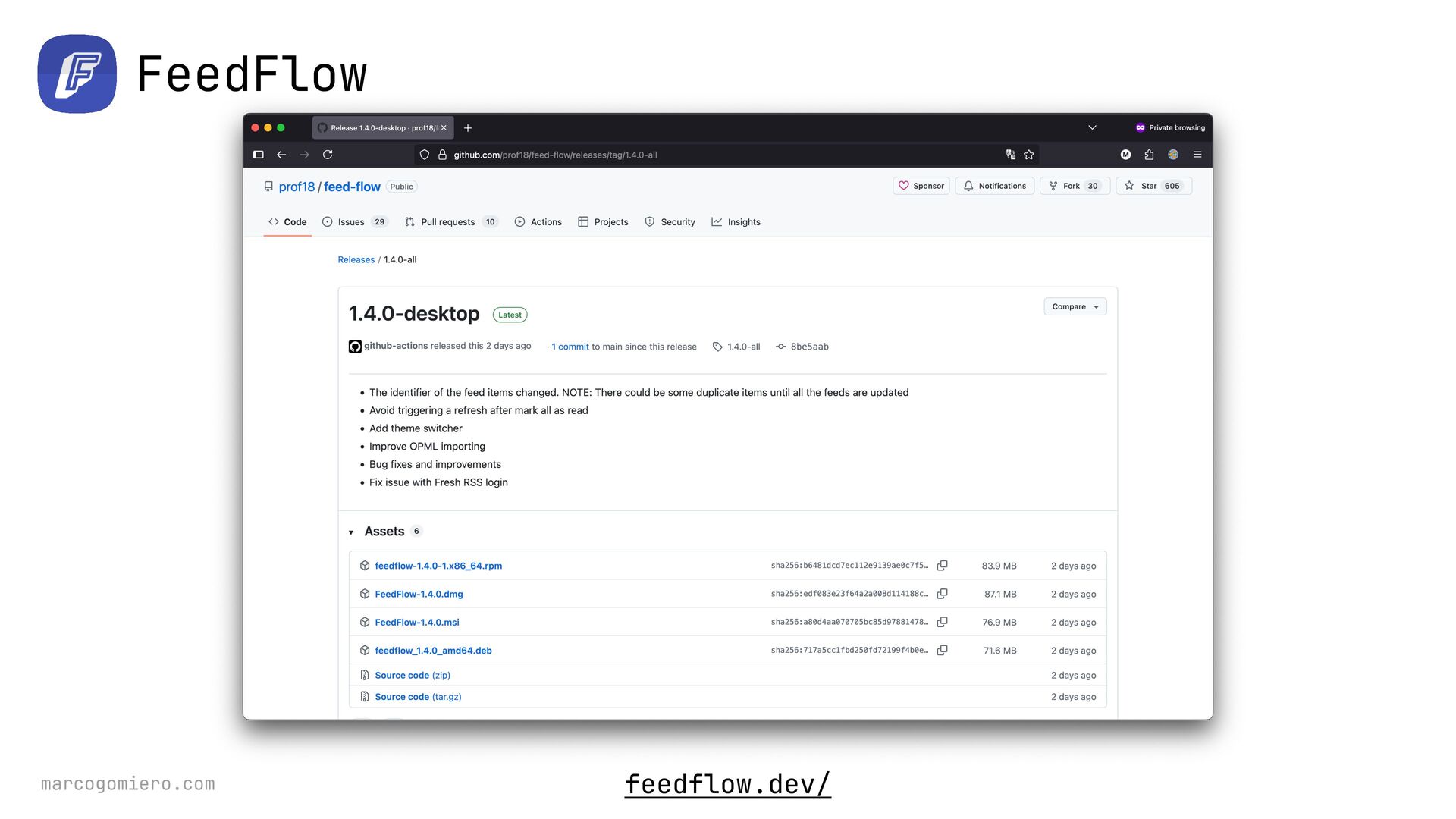Click the repository icon beside prof18
The height and width of the screenshot is (819, 1456).
268,187
